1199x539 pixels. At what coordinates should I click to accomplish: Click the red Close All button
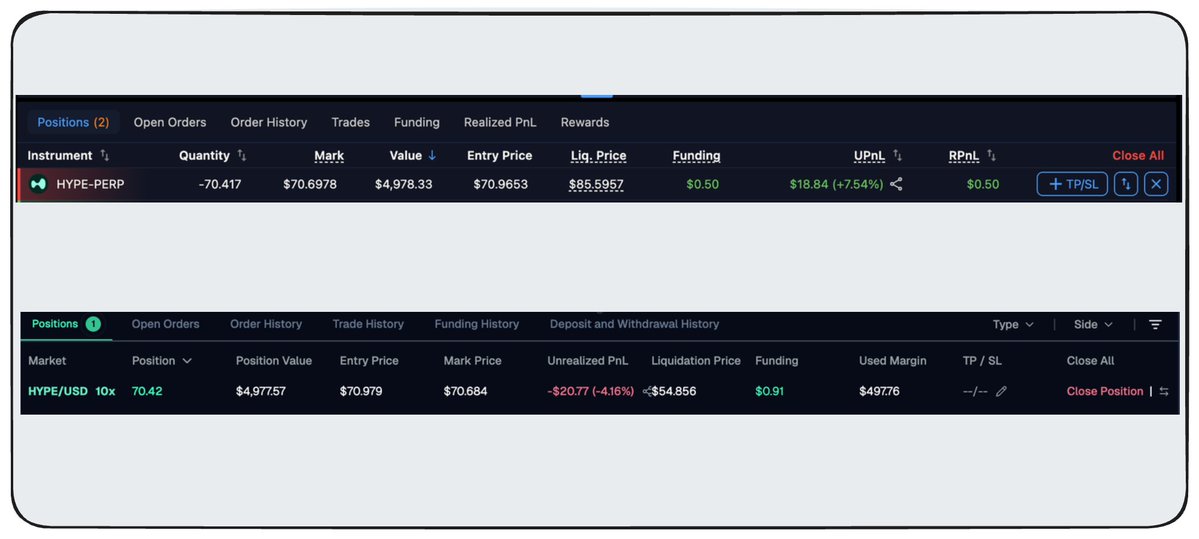point(1138,156)
